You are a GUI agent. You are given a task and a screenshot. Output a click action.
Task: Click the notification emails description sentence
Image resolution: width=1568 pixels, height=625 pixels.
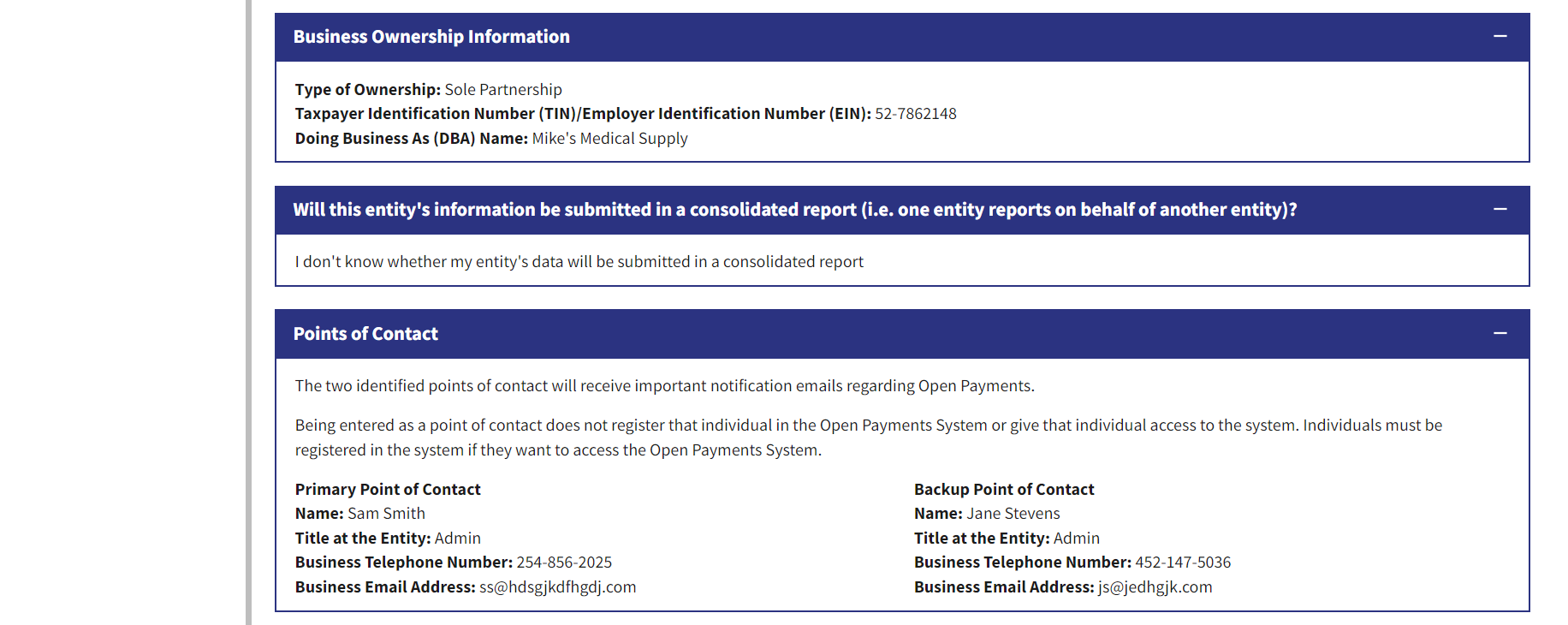(x=664, y=386)
